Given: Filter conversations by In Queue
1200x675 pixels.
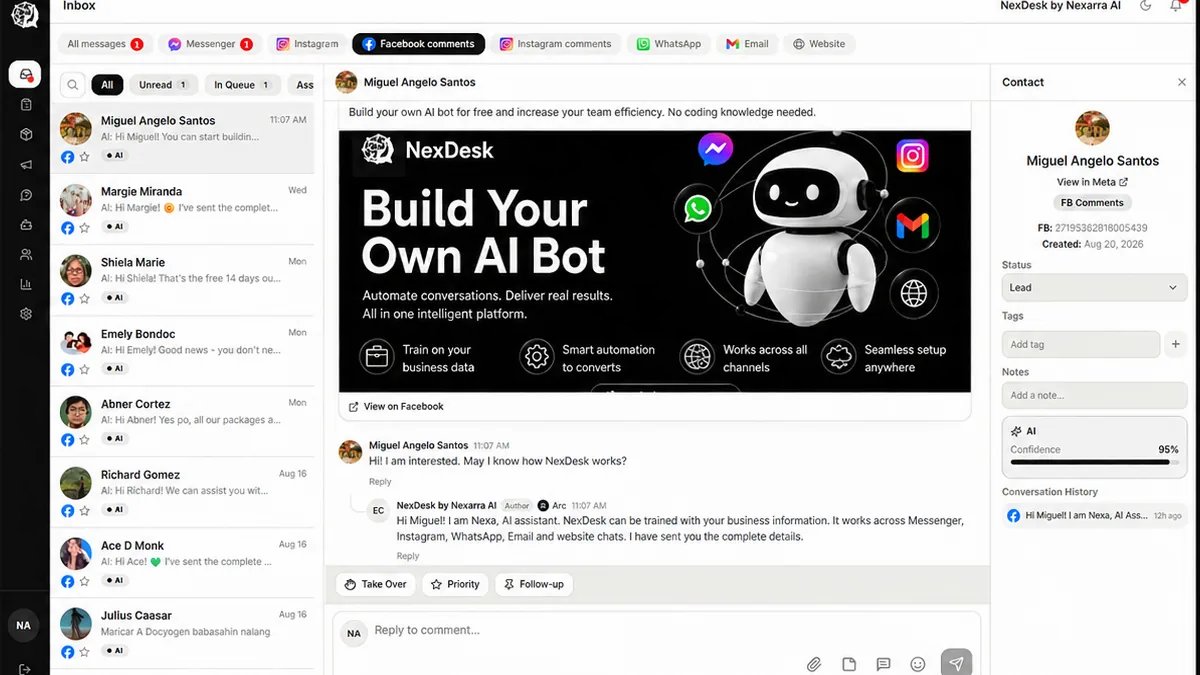Looking at the screenshot, I should (x=241, y=85).
